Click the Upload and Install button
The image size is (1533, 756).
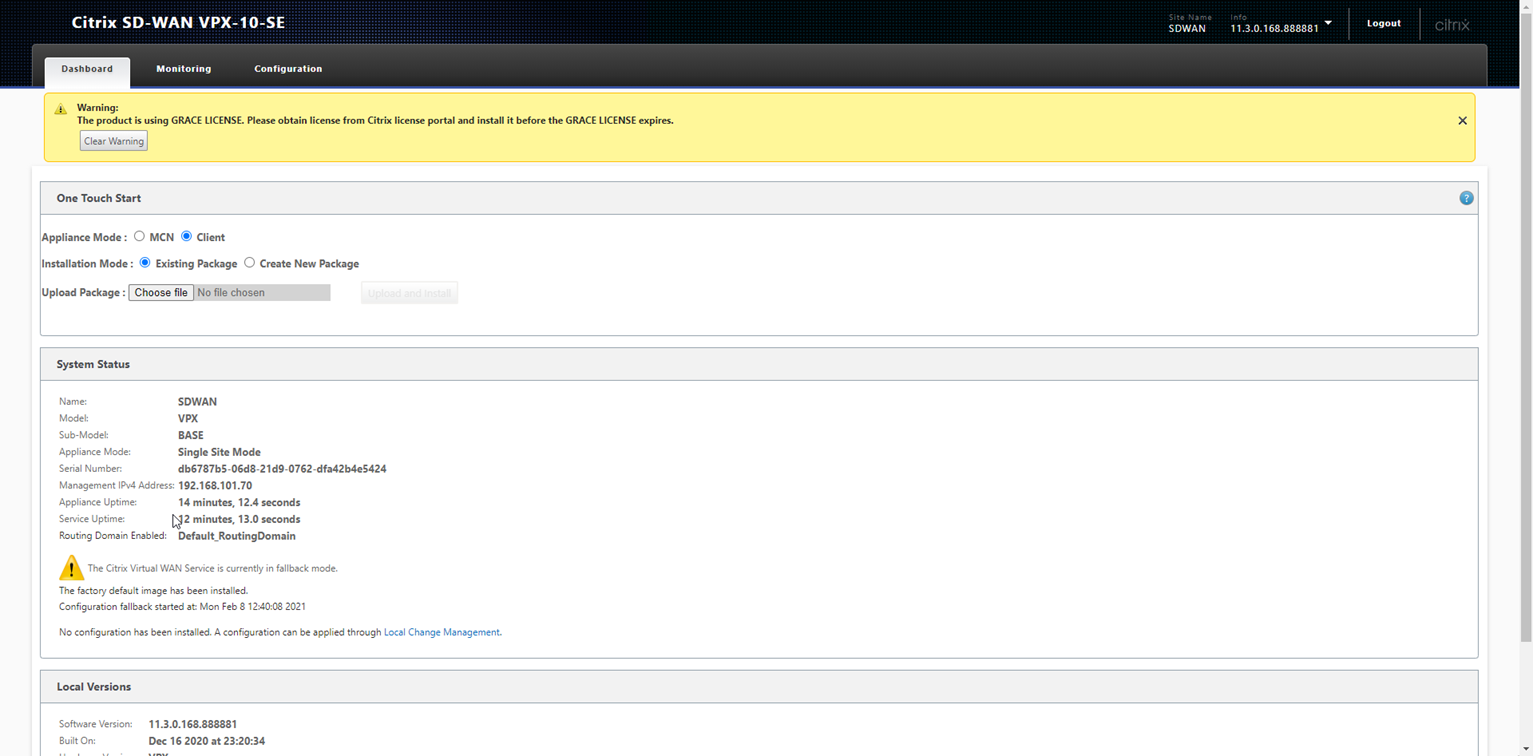click(409, 293)
